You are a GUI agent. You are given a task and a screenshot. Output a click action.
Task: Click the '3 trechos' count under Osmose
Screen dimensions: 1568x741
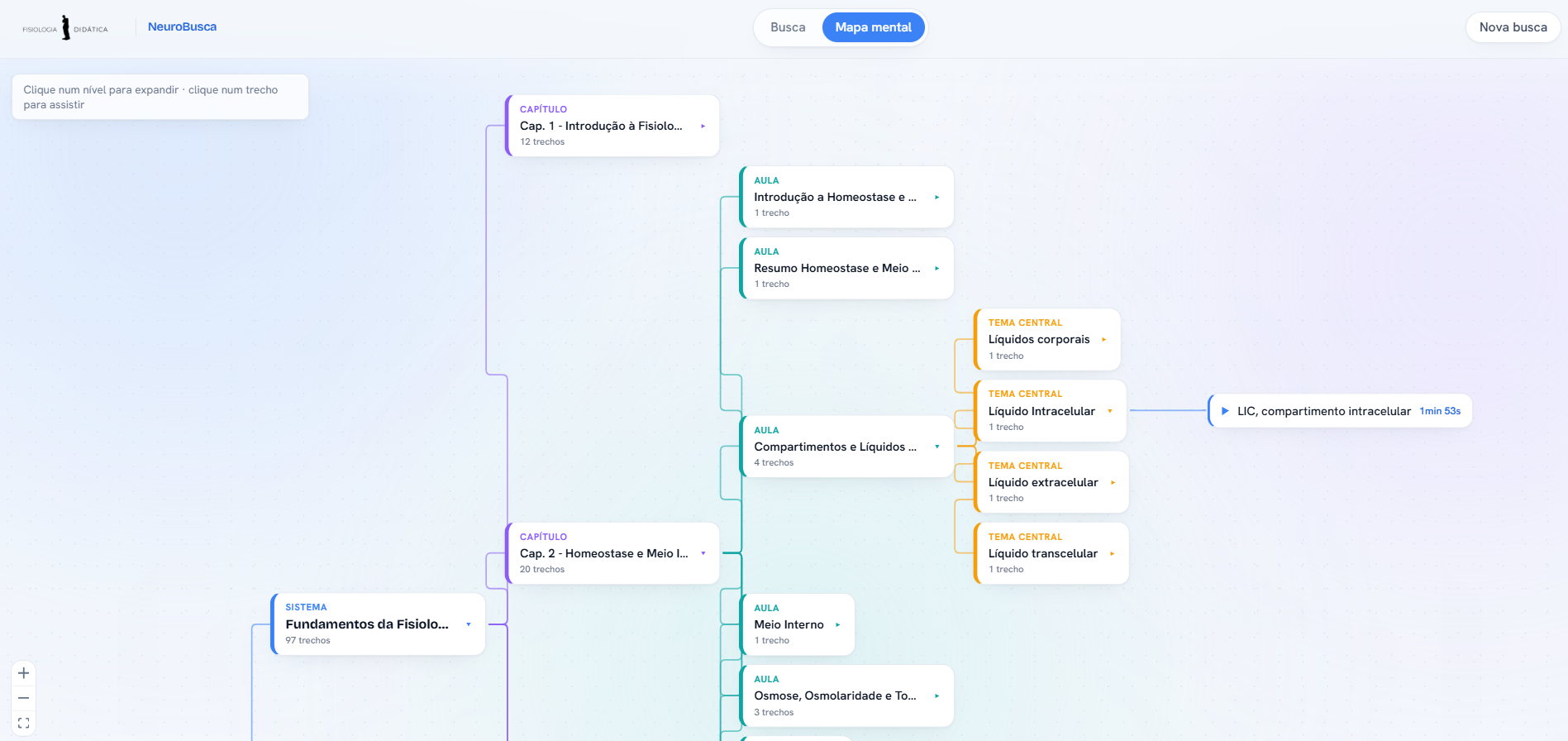pos(774,713)
